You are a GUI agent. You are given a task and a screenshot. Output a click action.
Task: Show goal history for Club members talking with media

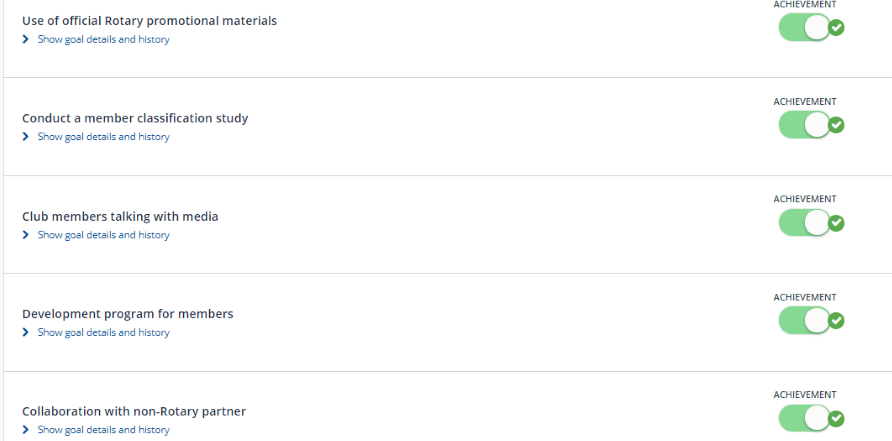(x=103, y=235)
